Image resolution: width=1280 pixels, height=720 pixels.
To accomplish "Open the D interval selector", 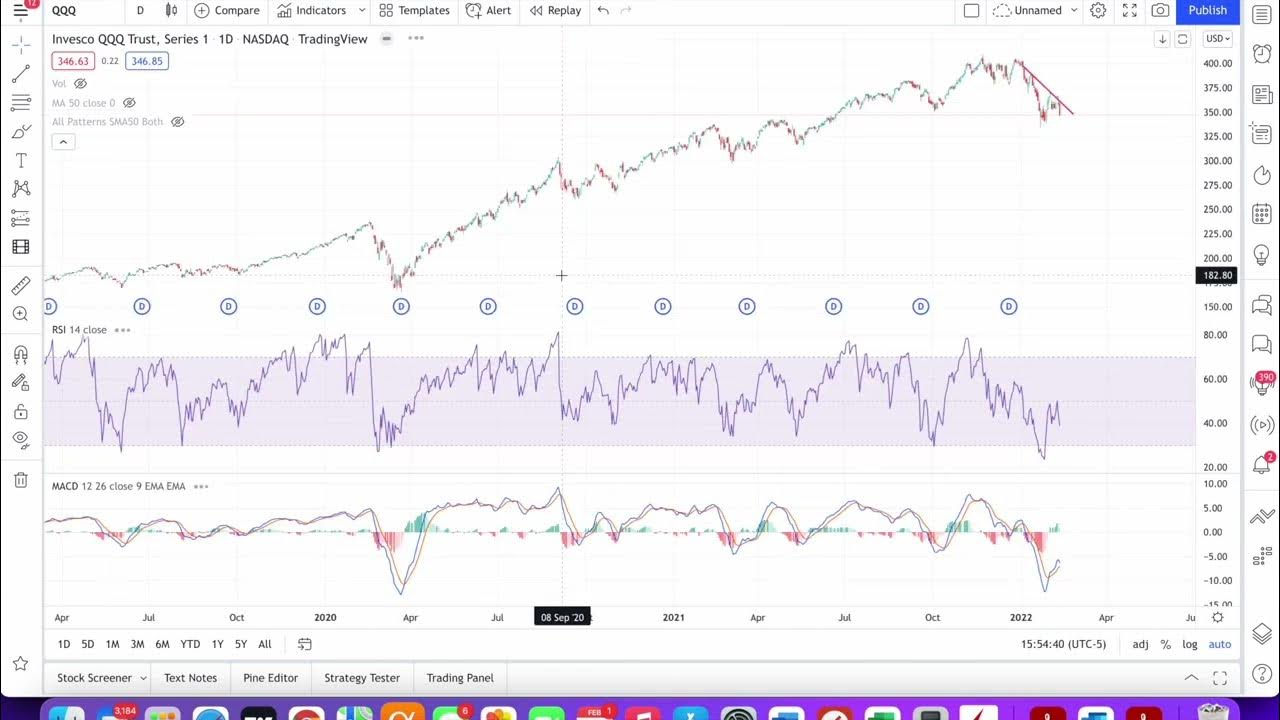I will tap(140, 11).
